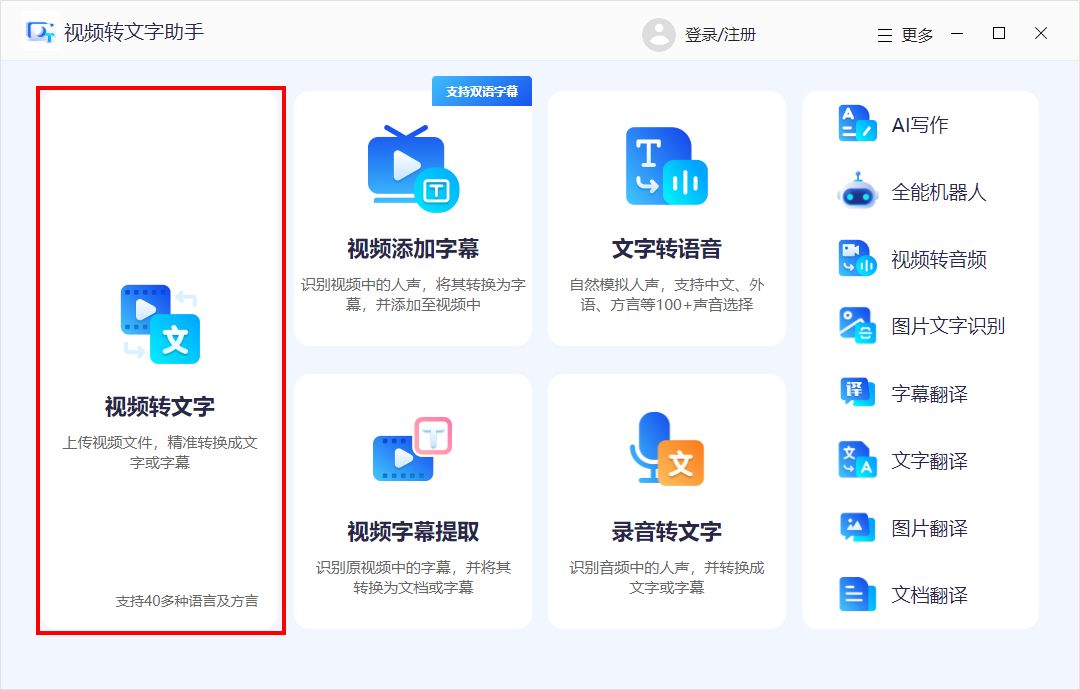Click the app logo in the title bar

[x=40, y=32]
